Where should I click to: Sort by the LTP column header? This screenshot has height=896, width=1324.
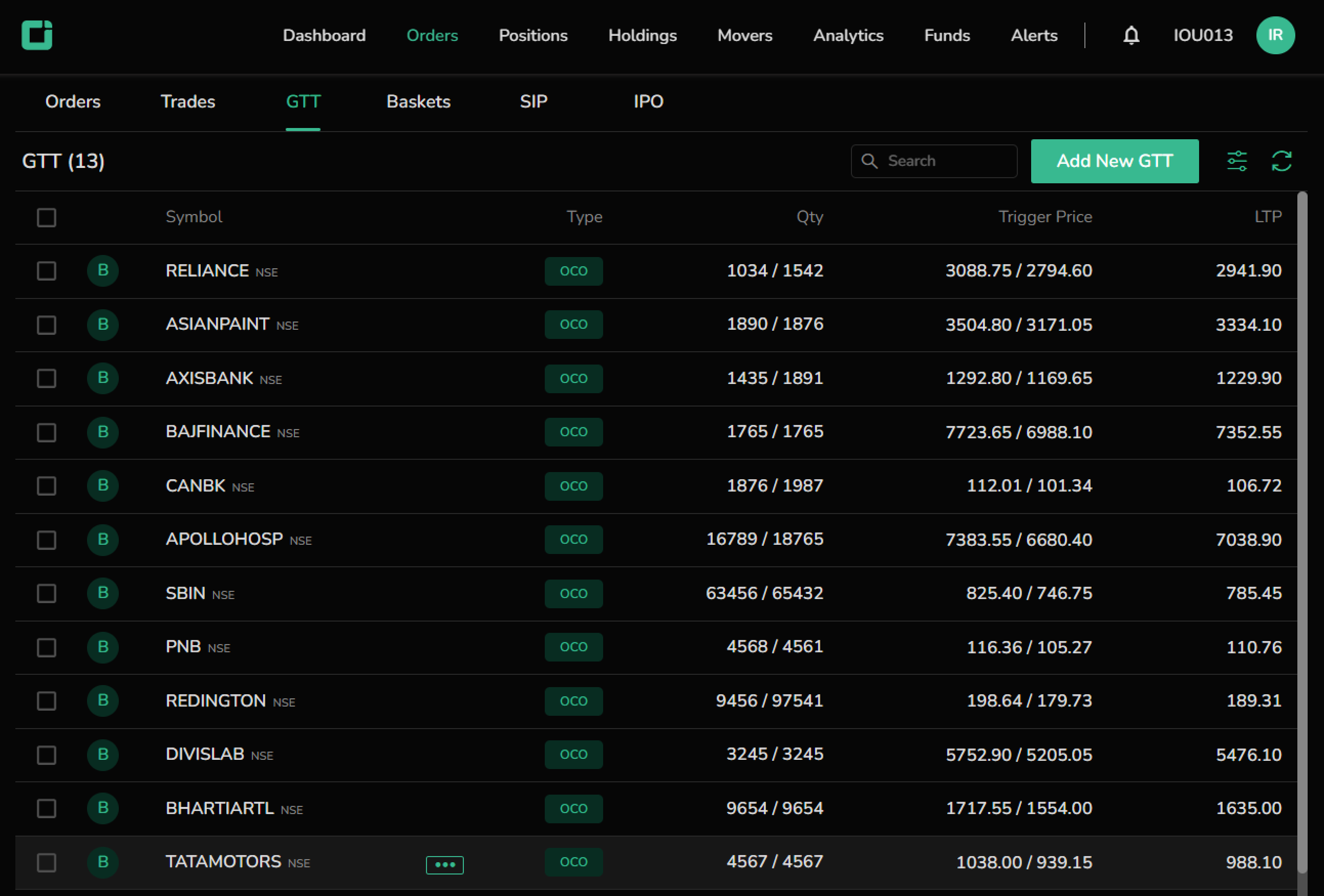click(x=1268, y=217)
